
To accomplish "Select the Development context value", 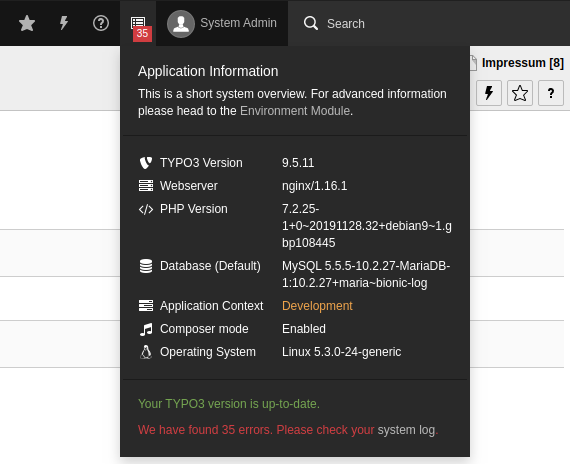I will click(317, 306).
